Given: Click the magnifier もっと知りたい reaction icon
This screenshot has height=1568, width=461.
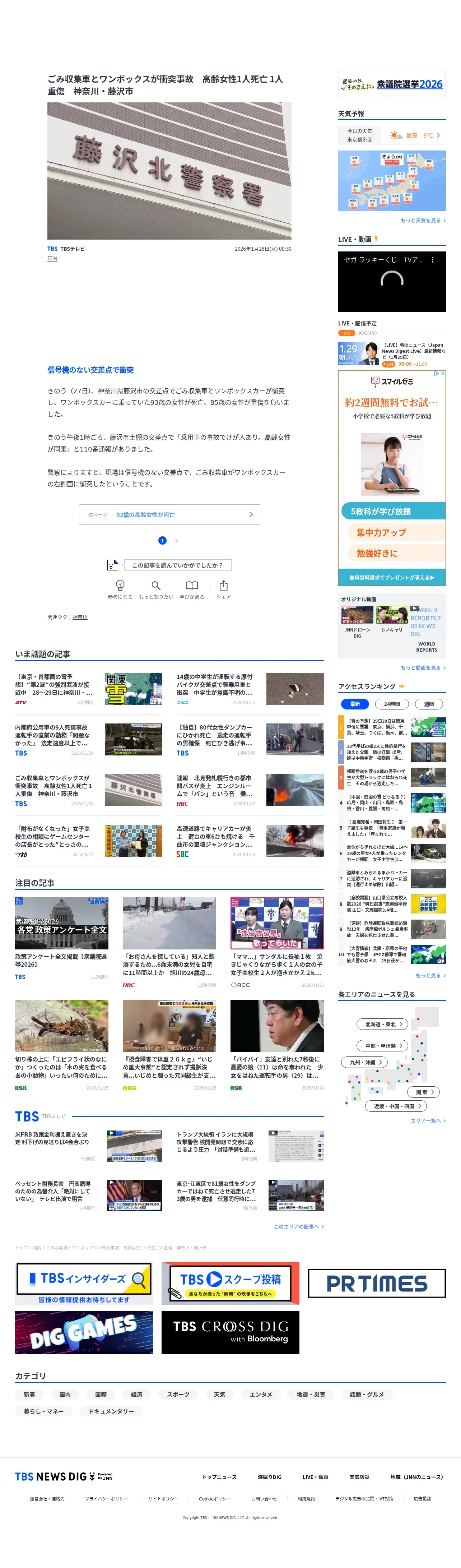Looking at the screenshot, I should [156, 586].
